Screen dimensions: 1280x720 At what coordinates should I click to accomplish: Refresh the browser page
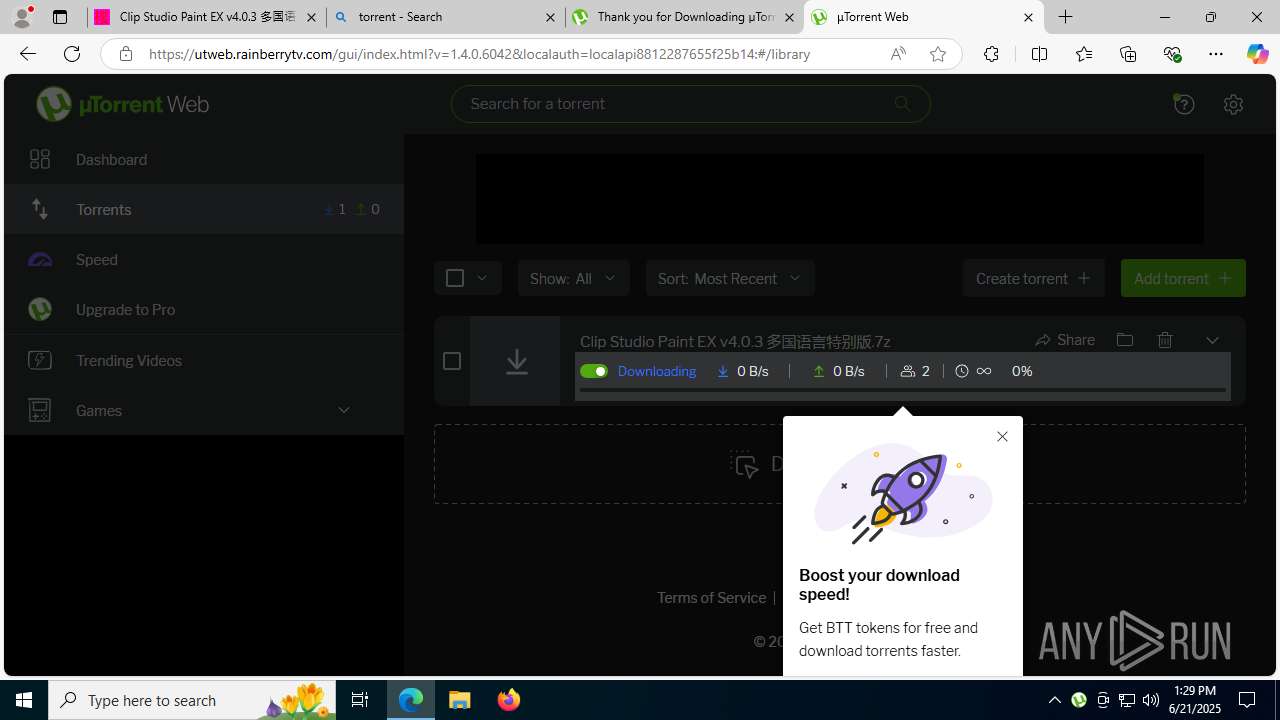point(72,54)
